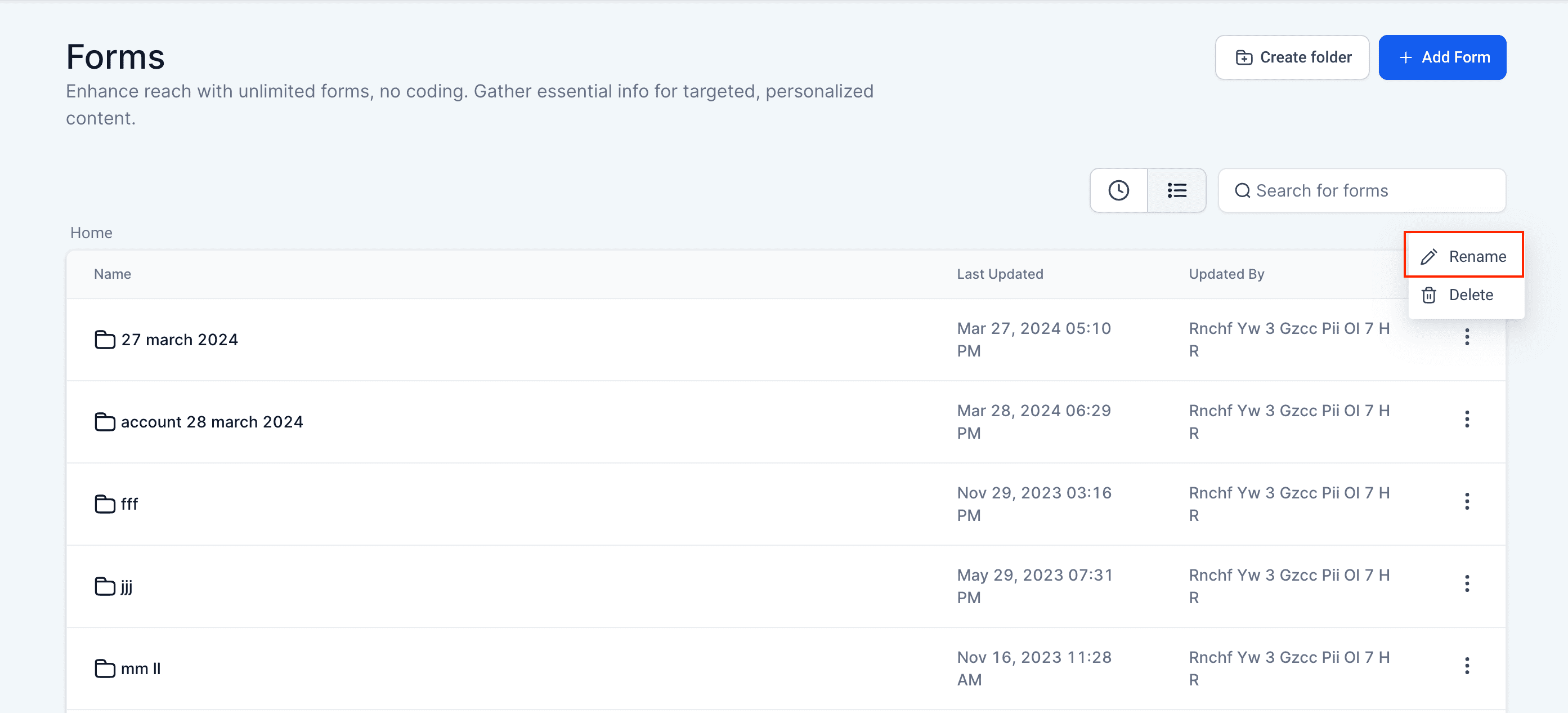
Task: Switch to list view icon
Action: [1177, 190]
